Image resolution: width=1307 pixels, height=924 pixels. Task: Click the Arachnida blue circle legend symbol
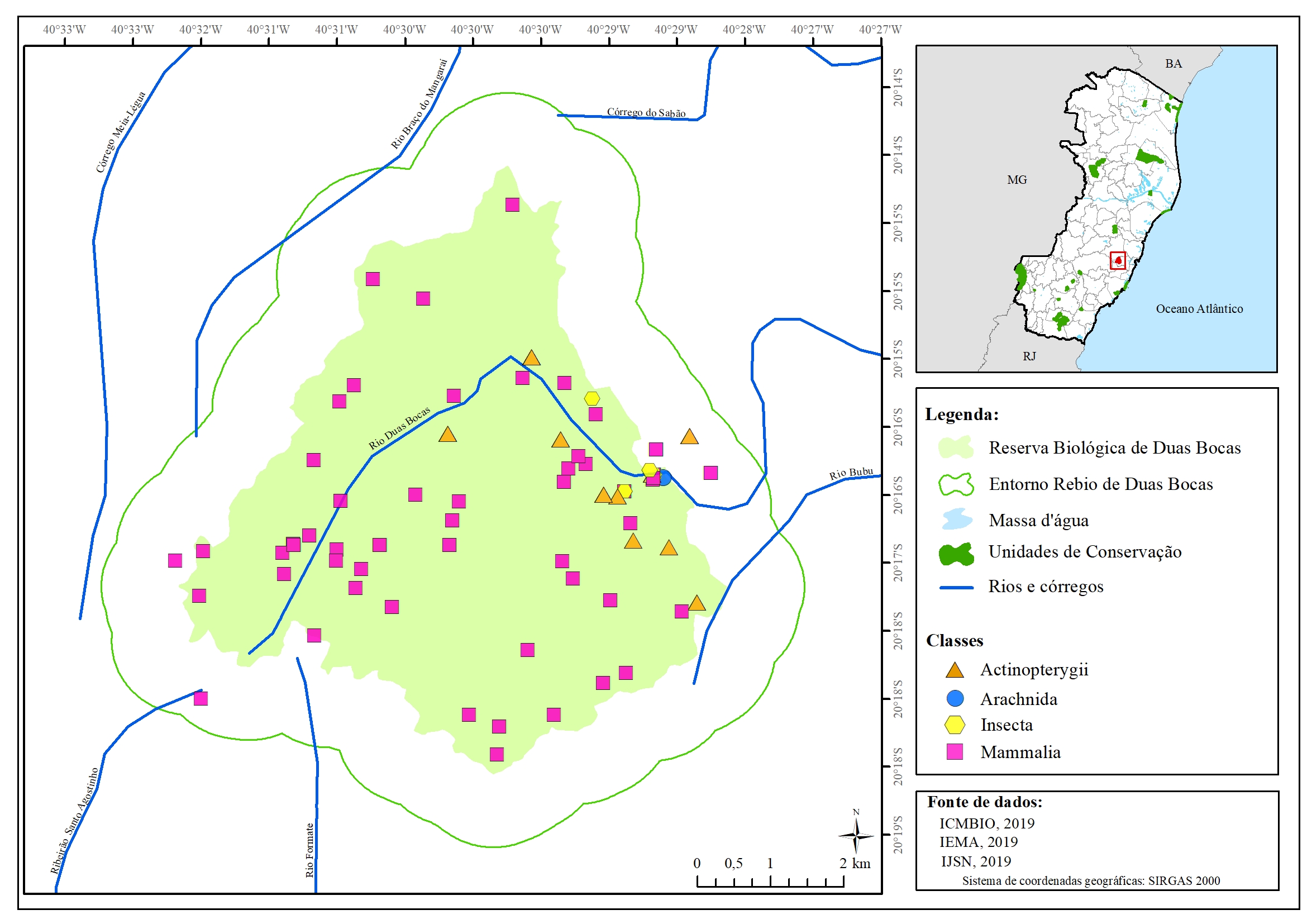955,698
